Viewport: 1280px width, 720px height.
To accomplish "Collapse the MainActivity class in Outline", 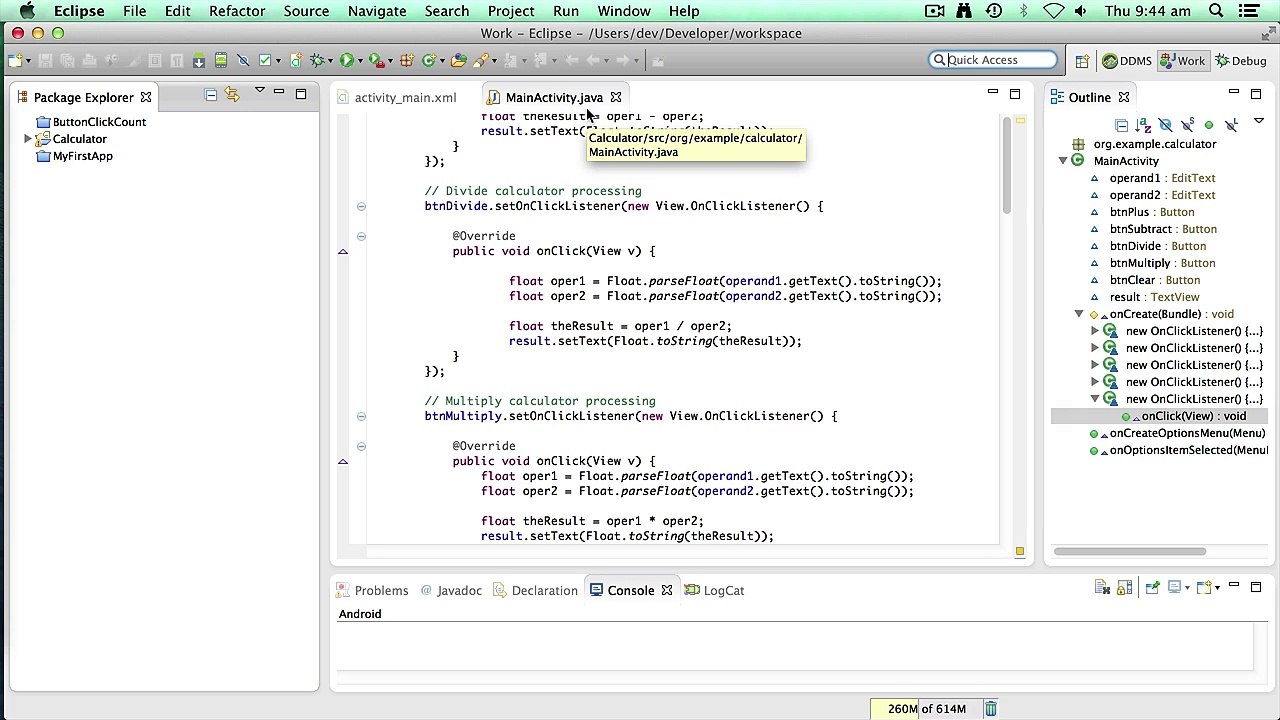I will (1063, 161).
